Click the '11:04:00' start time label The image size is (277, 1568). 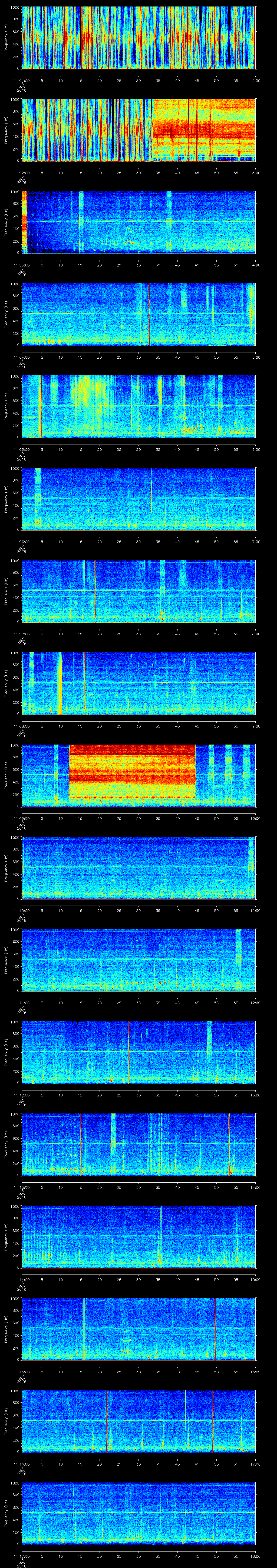(21, 357)
